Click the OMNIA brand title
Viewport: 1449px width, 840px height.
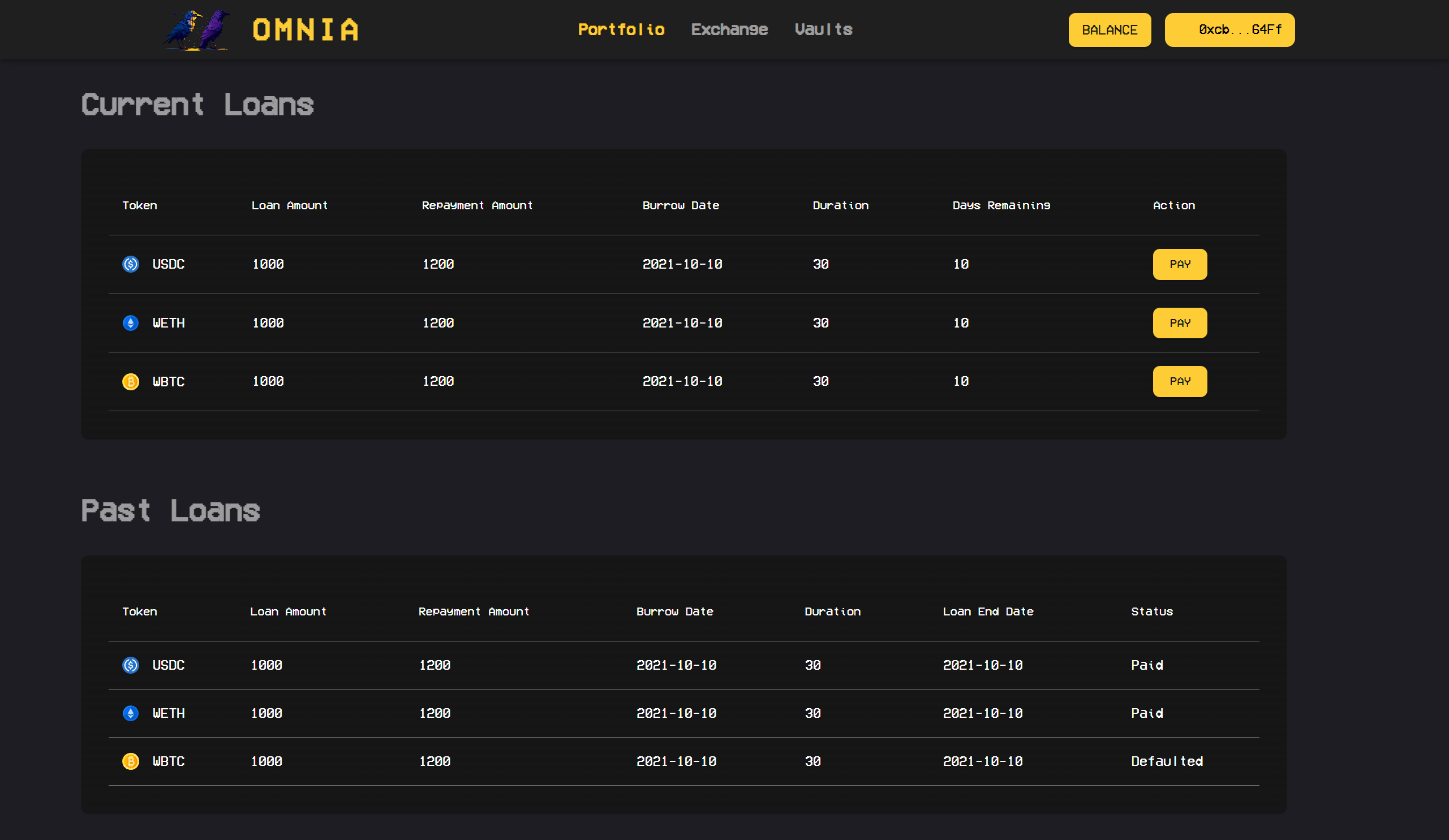point(306,30)
